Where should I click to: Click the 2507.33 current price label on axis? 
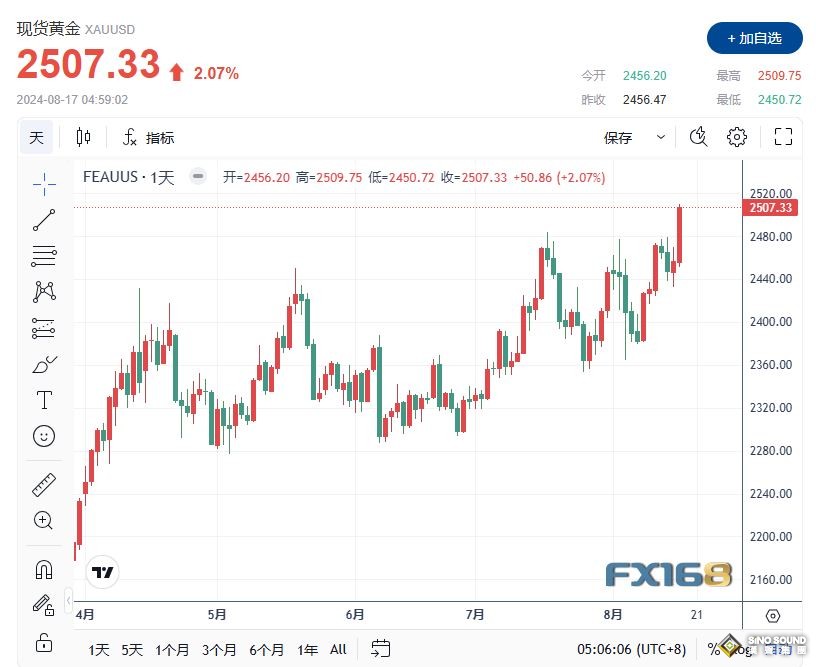click(x=770, y=208)
